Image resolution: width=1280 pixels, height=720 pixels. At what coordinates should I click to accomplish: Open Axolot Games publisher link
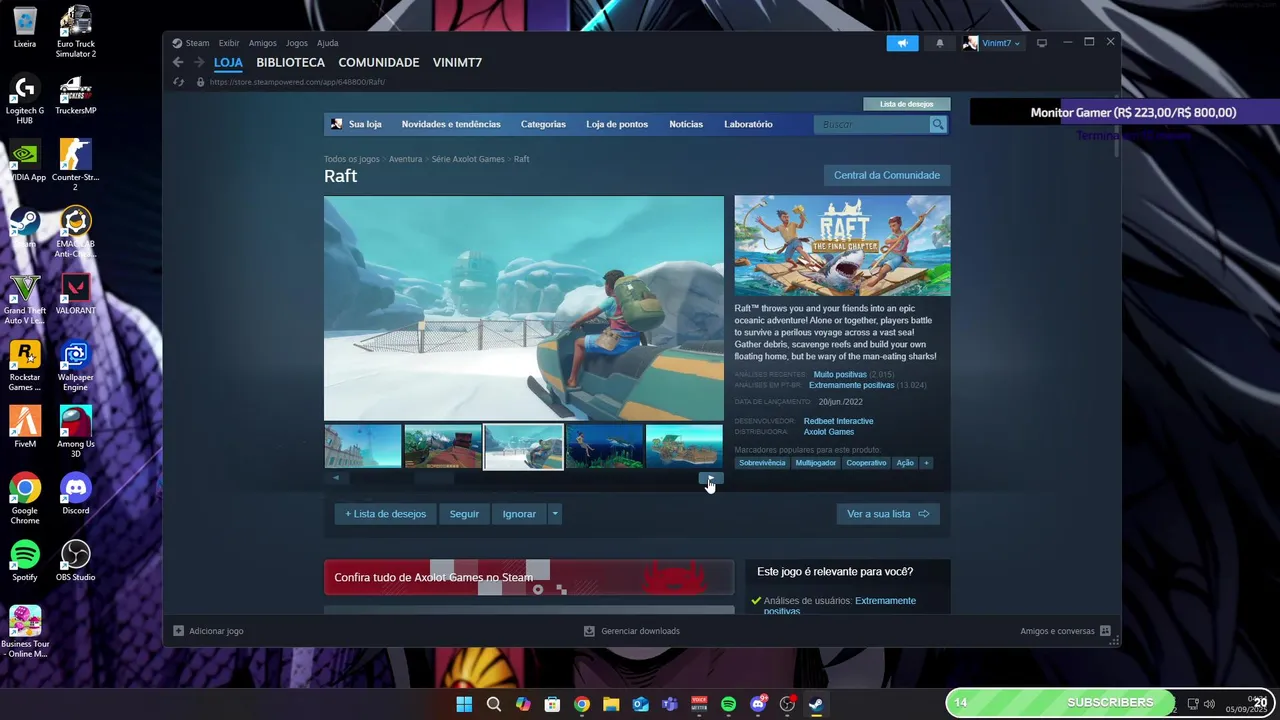[x=829, y=432]
